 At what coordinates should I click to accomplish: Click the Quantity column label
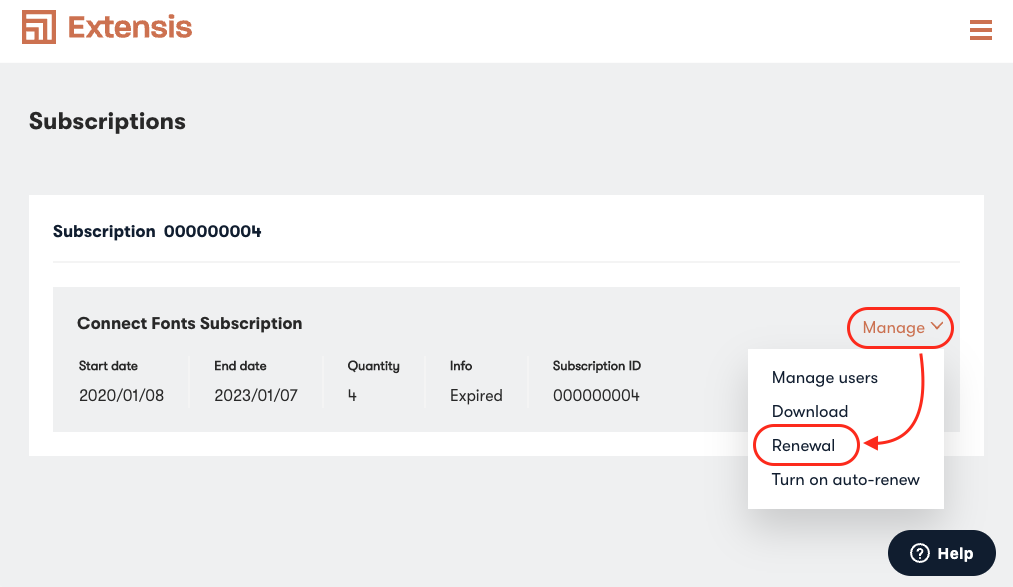[373, 366]
